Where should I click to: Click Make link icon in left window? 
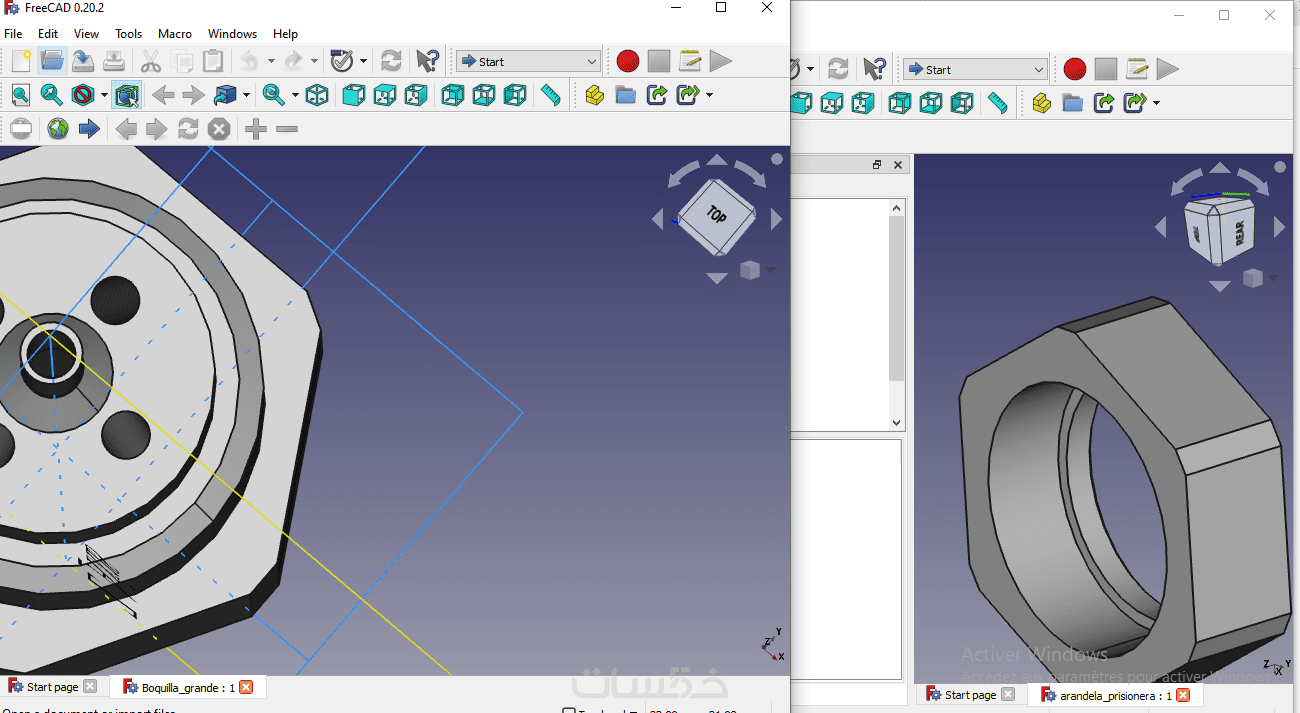coord(657,95)
